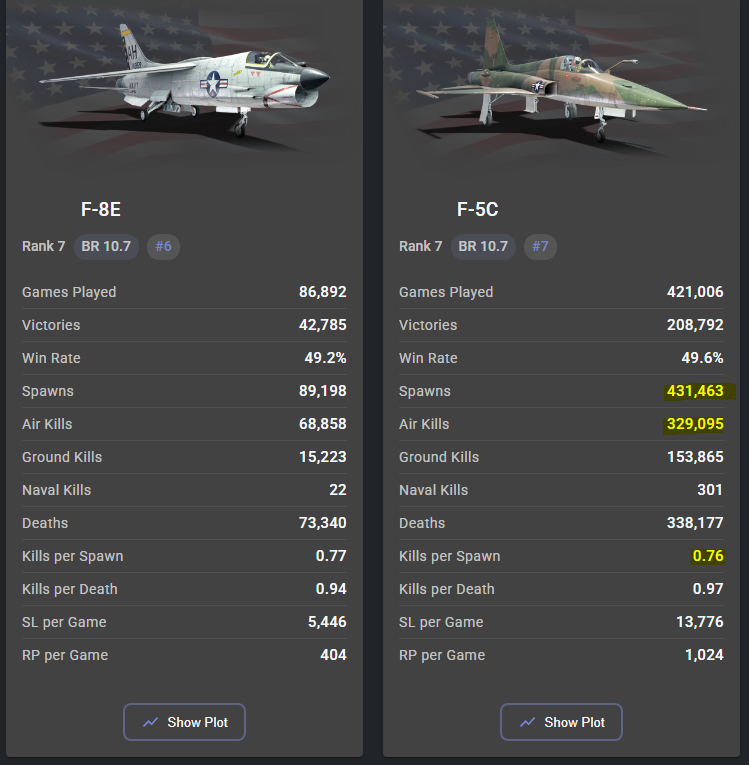Click the plot line icon under F-5C
Screen dimensions: 749x765
pyautogui.click(x=527, y=722)
